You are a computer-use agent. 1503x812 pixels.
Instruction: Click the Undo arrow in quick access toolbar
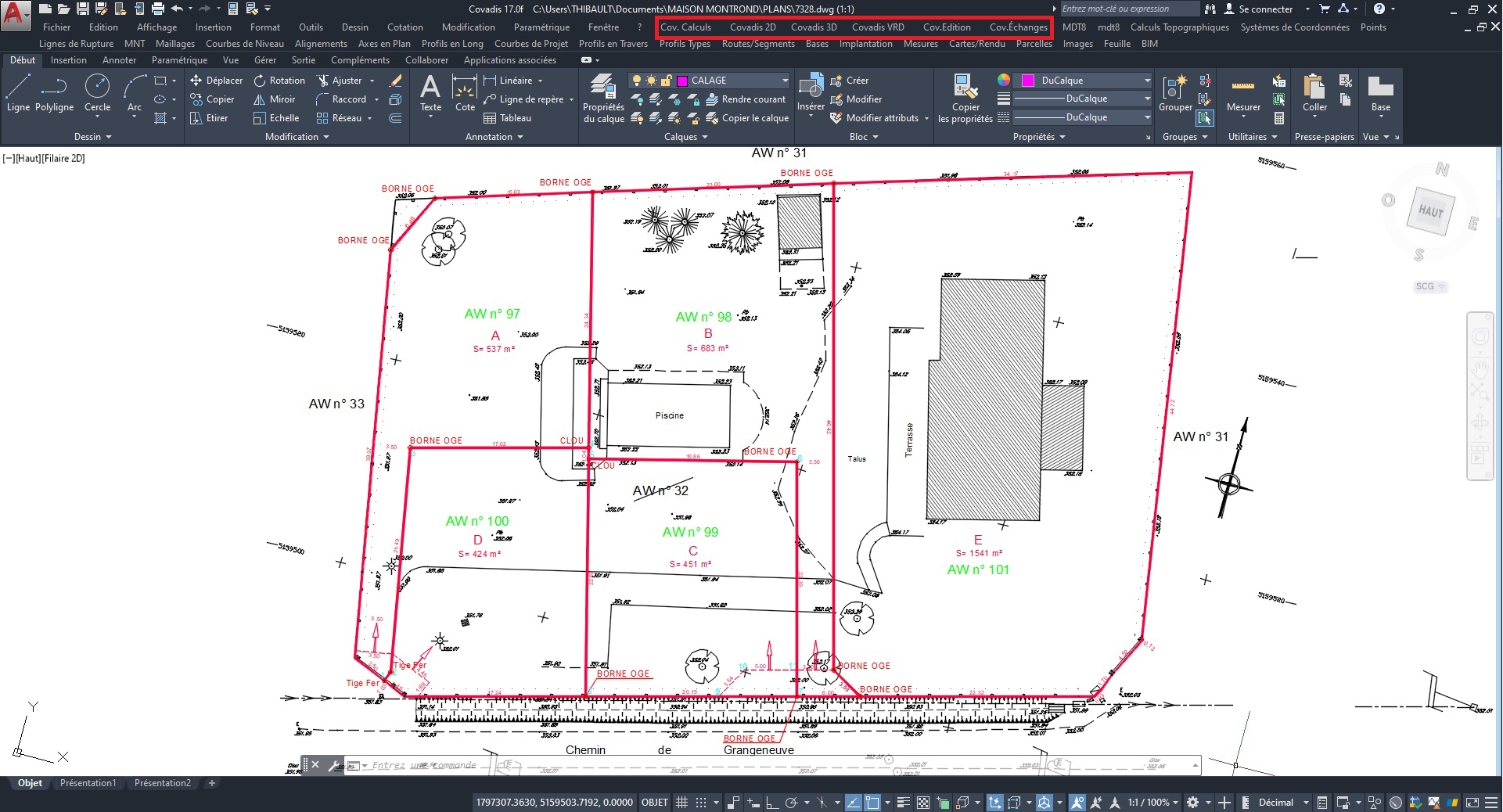[x=177, y=9]
